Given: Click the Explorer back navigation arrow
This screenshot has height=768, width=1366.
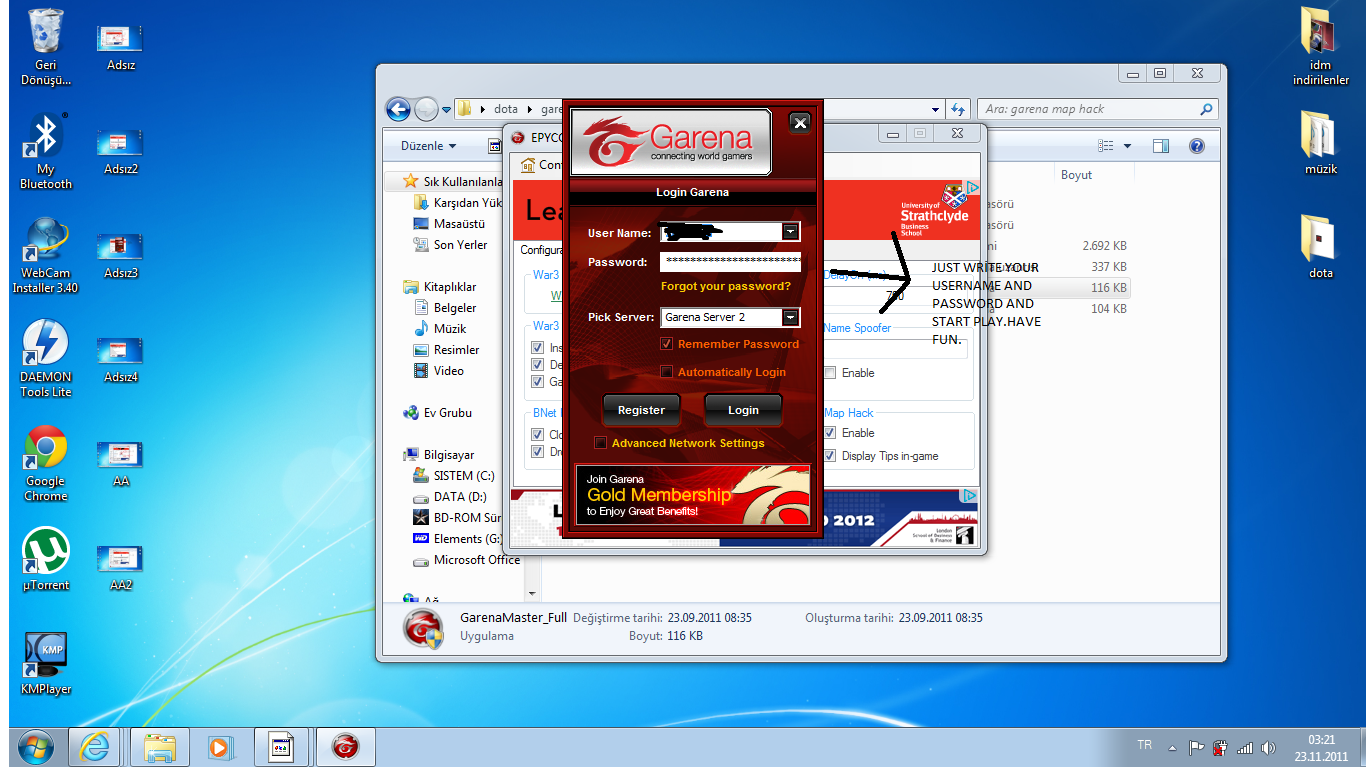Looking at the screenshot, I should click(398, 109).
